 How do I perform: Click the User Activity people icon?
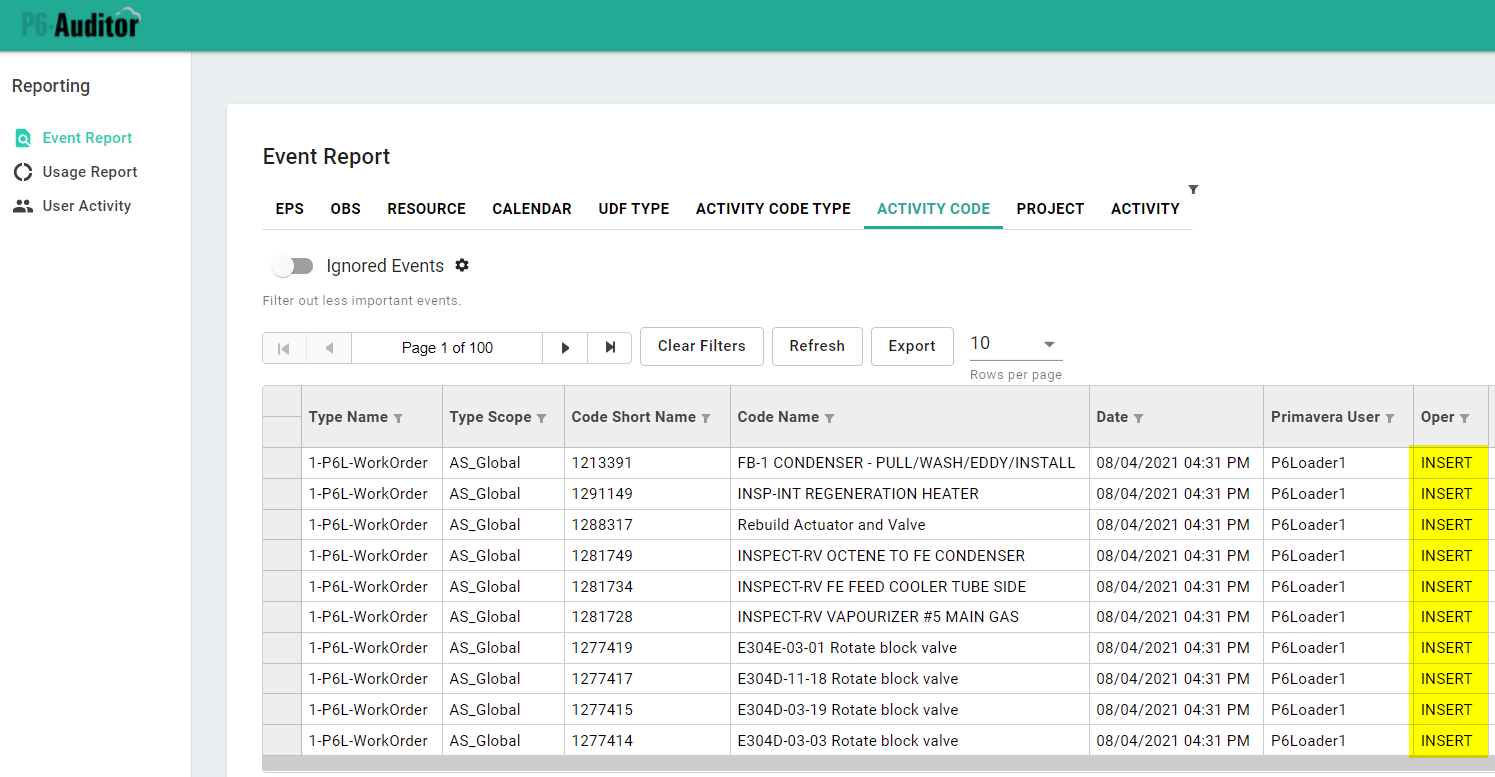22,206
